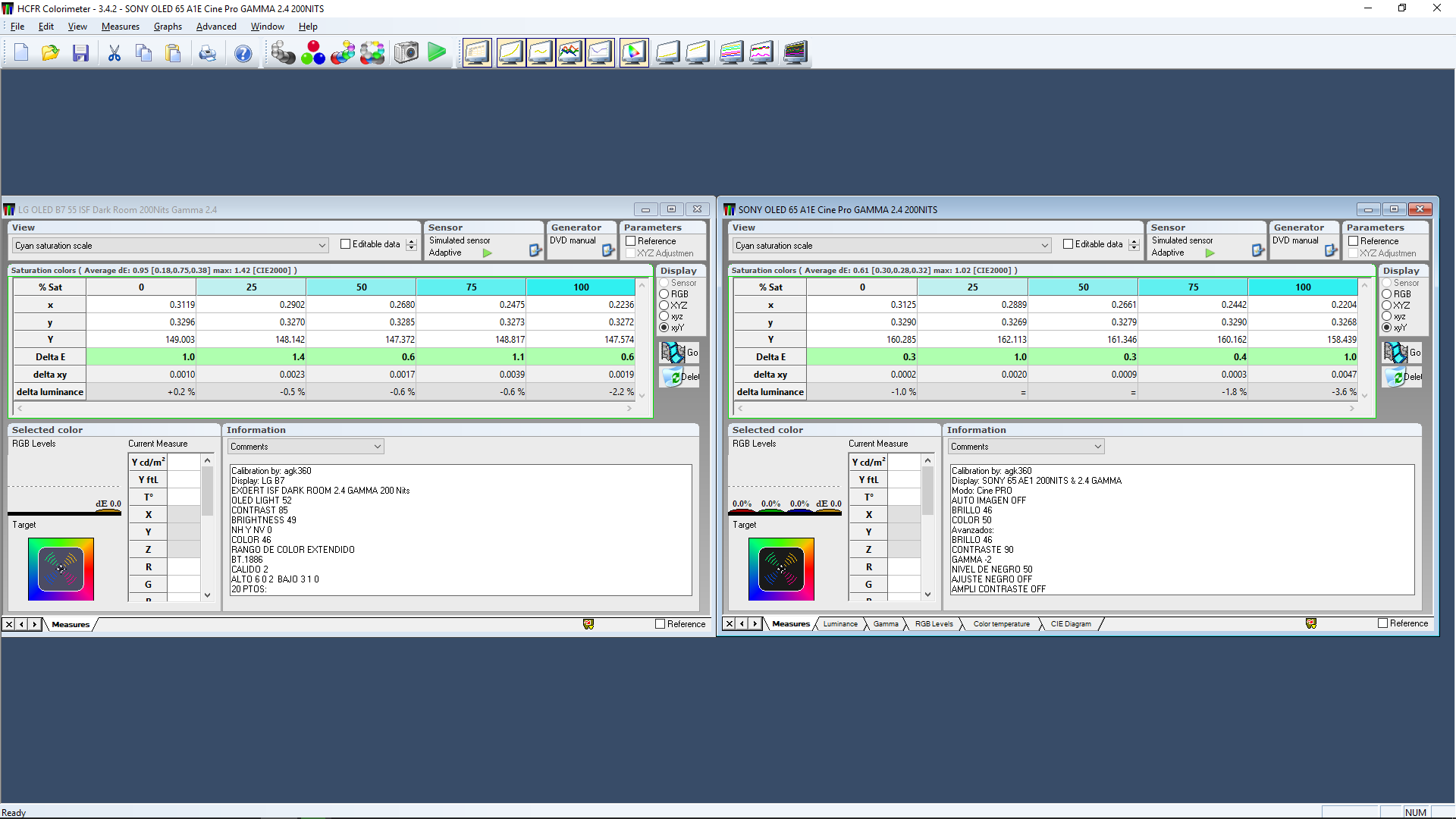The height and width of the screenshot is (819, 1456).
Task: Check the Reference parameter box in Sony window
Action: pyautogui.click(x=1353, y=241)
